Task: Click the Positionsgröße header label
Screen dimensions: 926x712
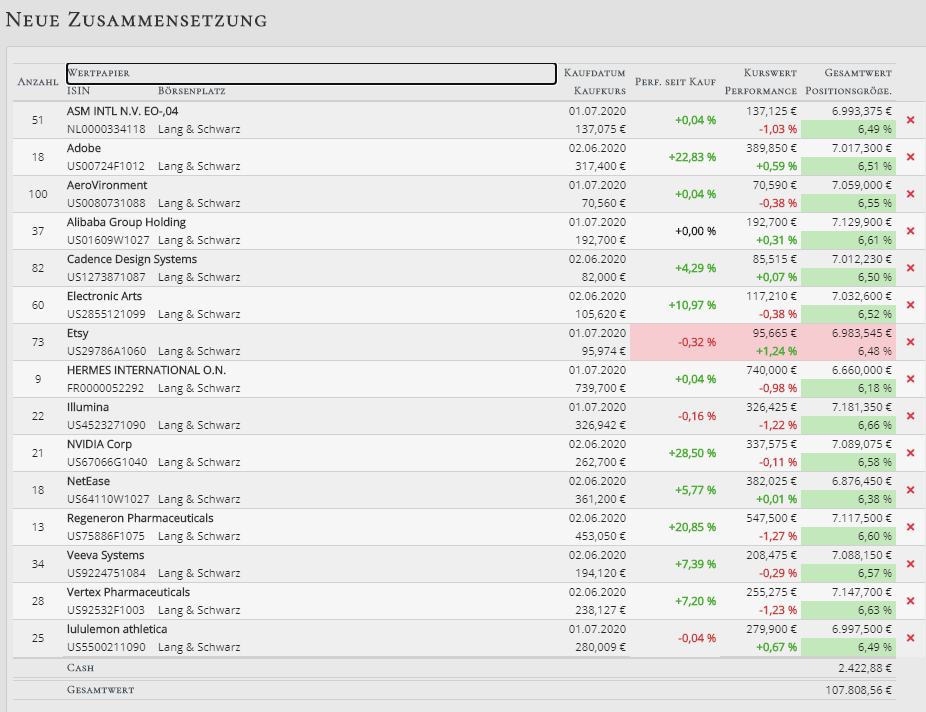Action: (x=848, y=91)
